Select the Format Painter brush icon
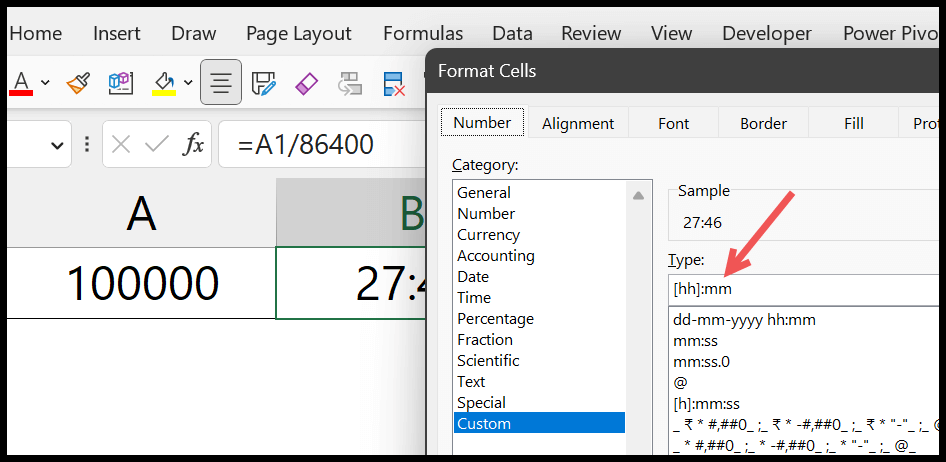This screenshot has height=462, width=946. (x=78, y=83)
